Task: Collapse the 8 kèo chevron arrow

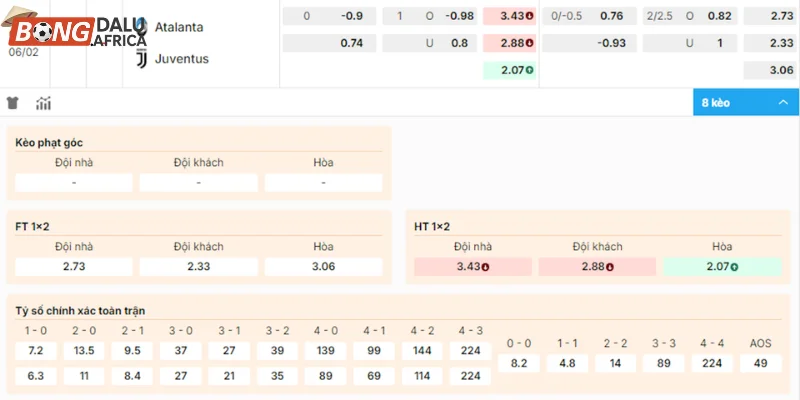Action: click(782, 102)
